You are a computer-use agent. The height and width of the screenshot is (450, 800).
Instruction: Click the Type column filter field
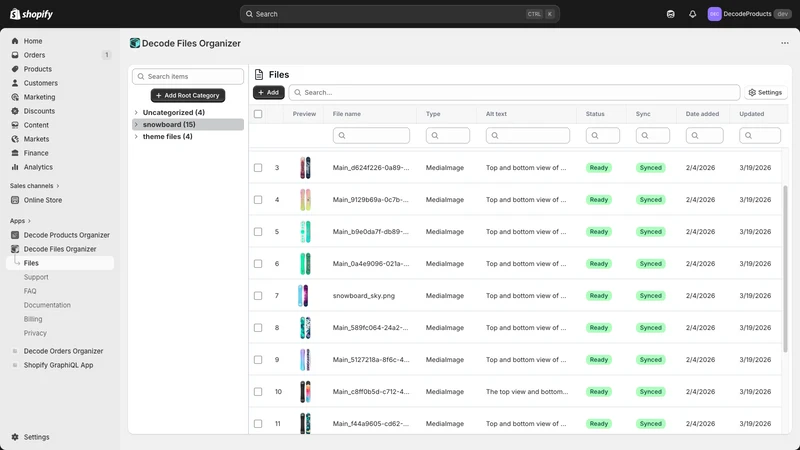447,136
